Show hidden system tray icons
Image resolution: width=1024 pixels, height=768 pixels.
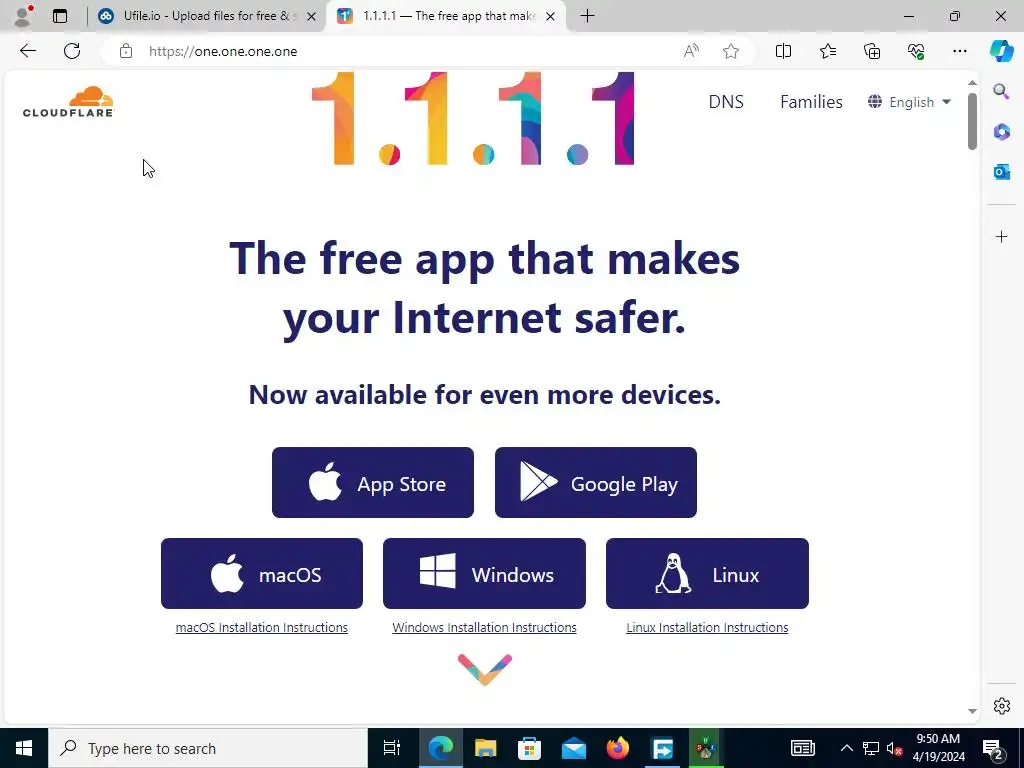pyautogui.click(x=846, y=748)
